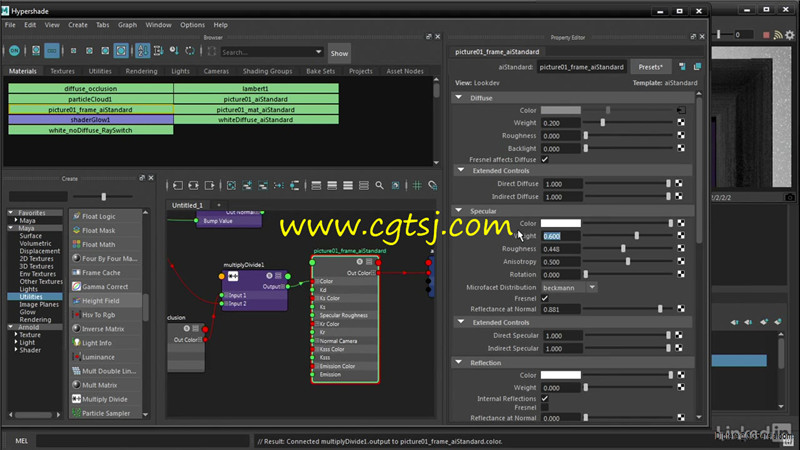800x450 pixels.
Task: Toggle the Reflection Fresnel checkbox
Action: (544, 407)
